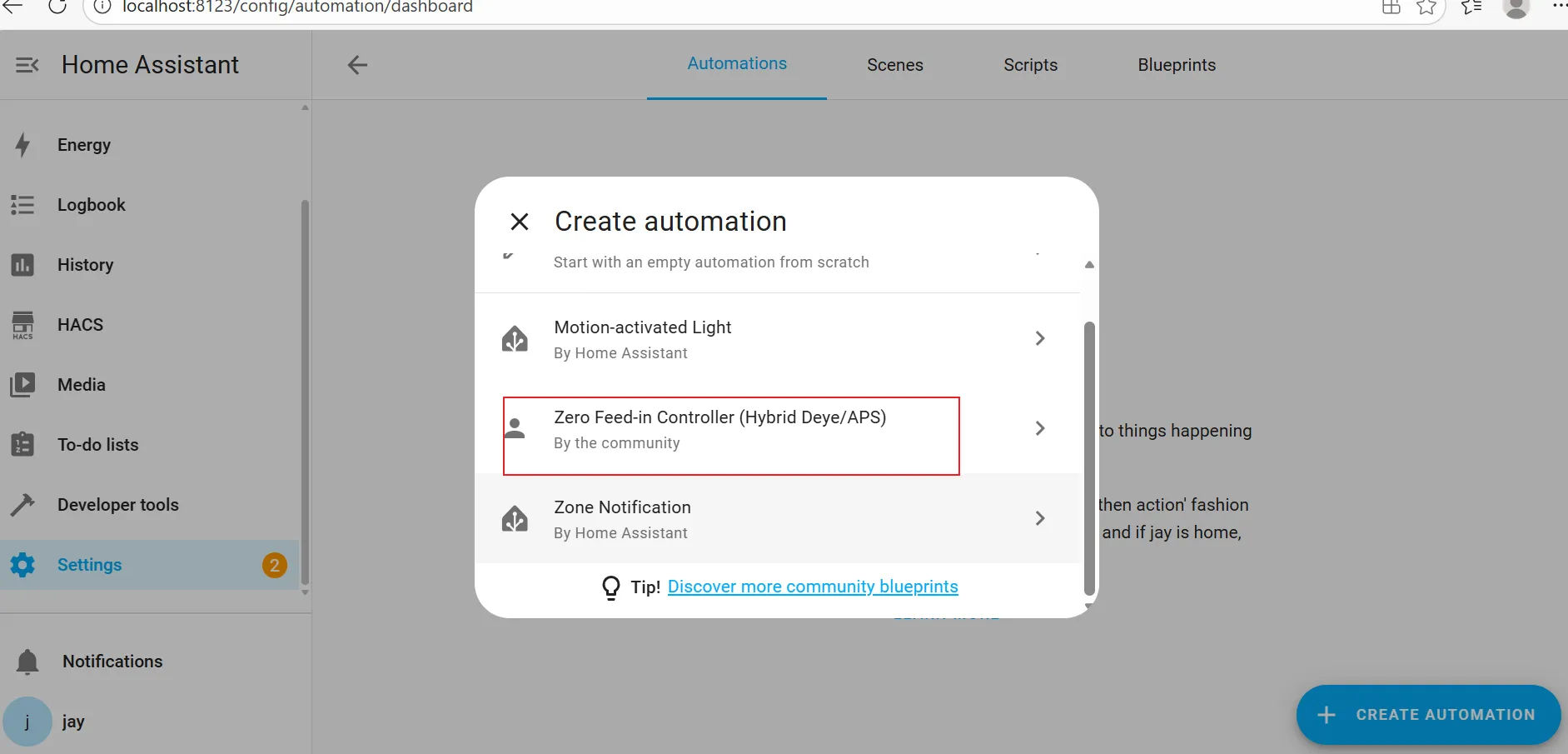Click the History bar chart icon
Viewport: 1568px width, 754px height.
pyautogui.click(x=23, y=265)
